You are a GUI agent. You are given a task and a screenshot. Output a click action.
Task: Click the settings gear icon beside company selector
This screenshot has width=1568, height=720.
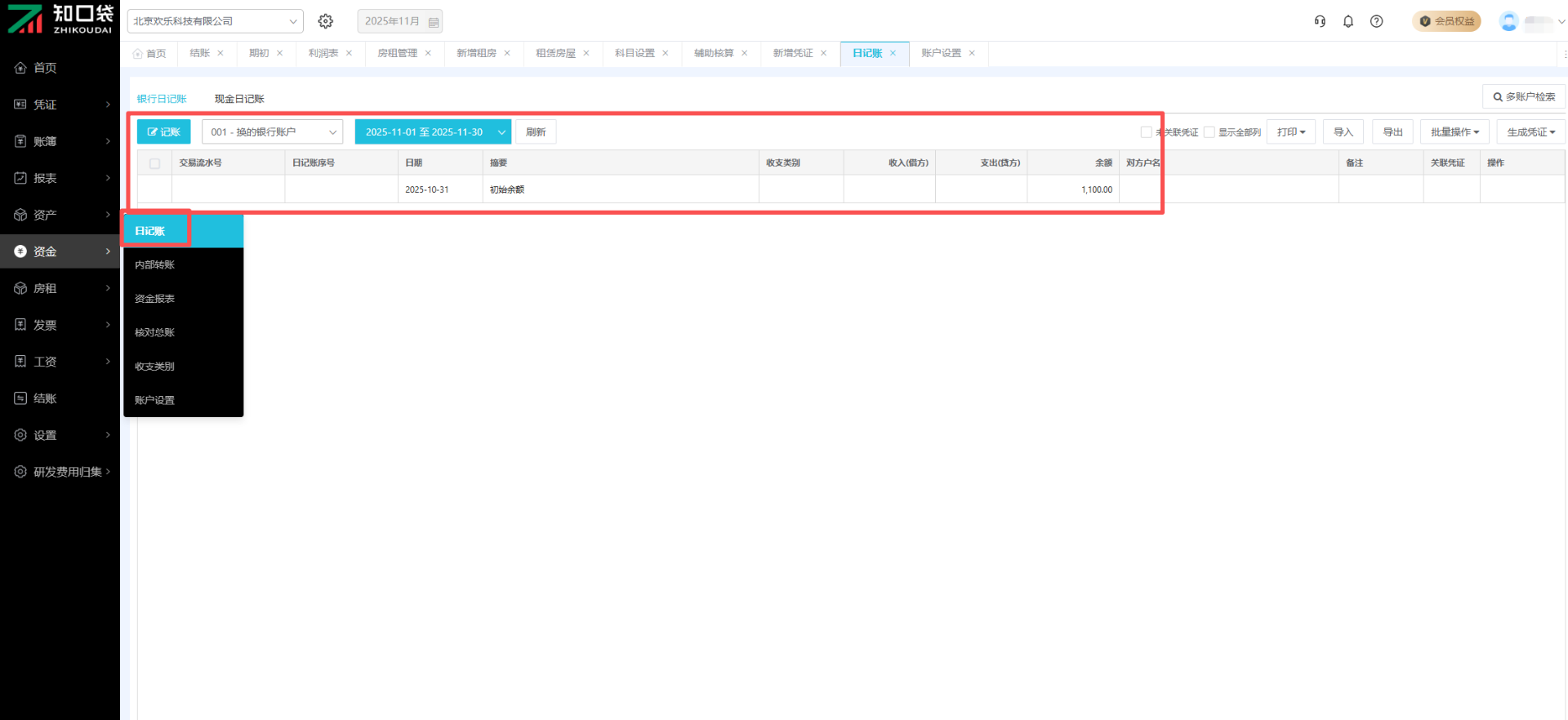coord(326,21)
